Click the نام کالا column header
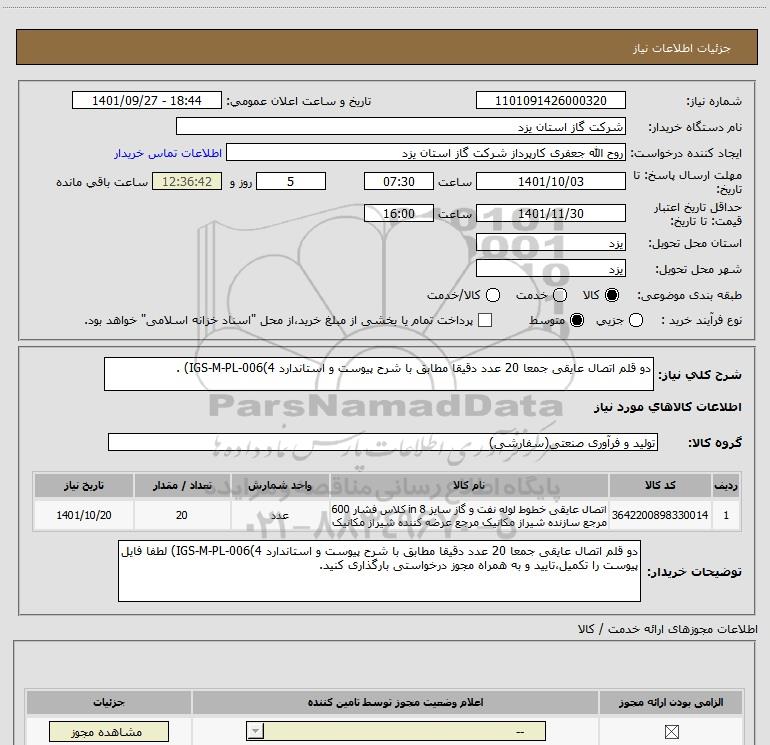 click(x=469, y=485)
